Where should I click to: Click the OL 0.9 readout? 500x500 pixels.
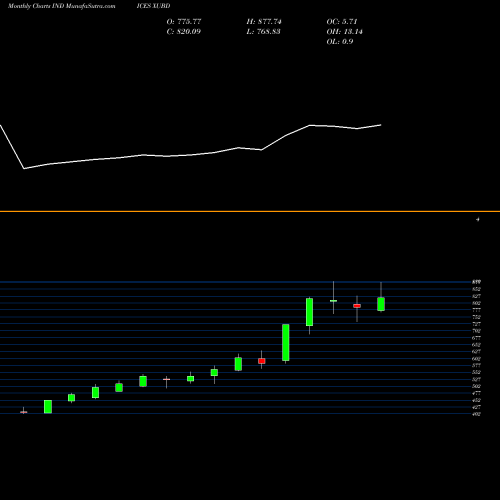tap(340, 42)
